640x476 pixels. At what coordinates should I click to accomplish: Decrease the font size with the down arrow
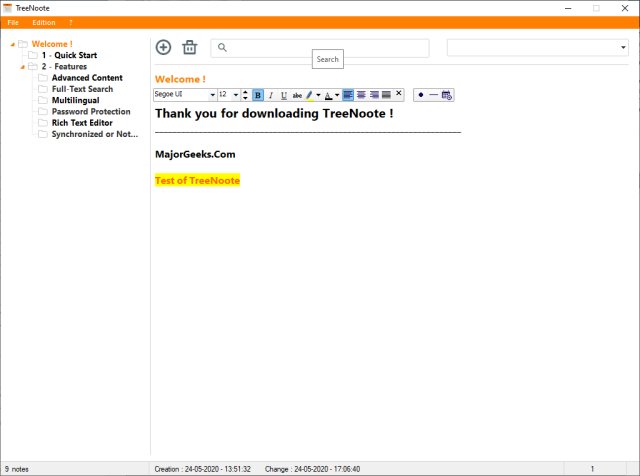click(245, 98)
